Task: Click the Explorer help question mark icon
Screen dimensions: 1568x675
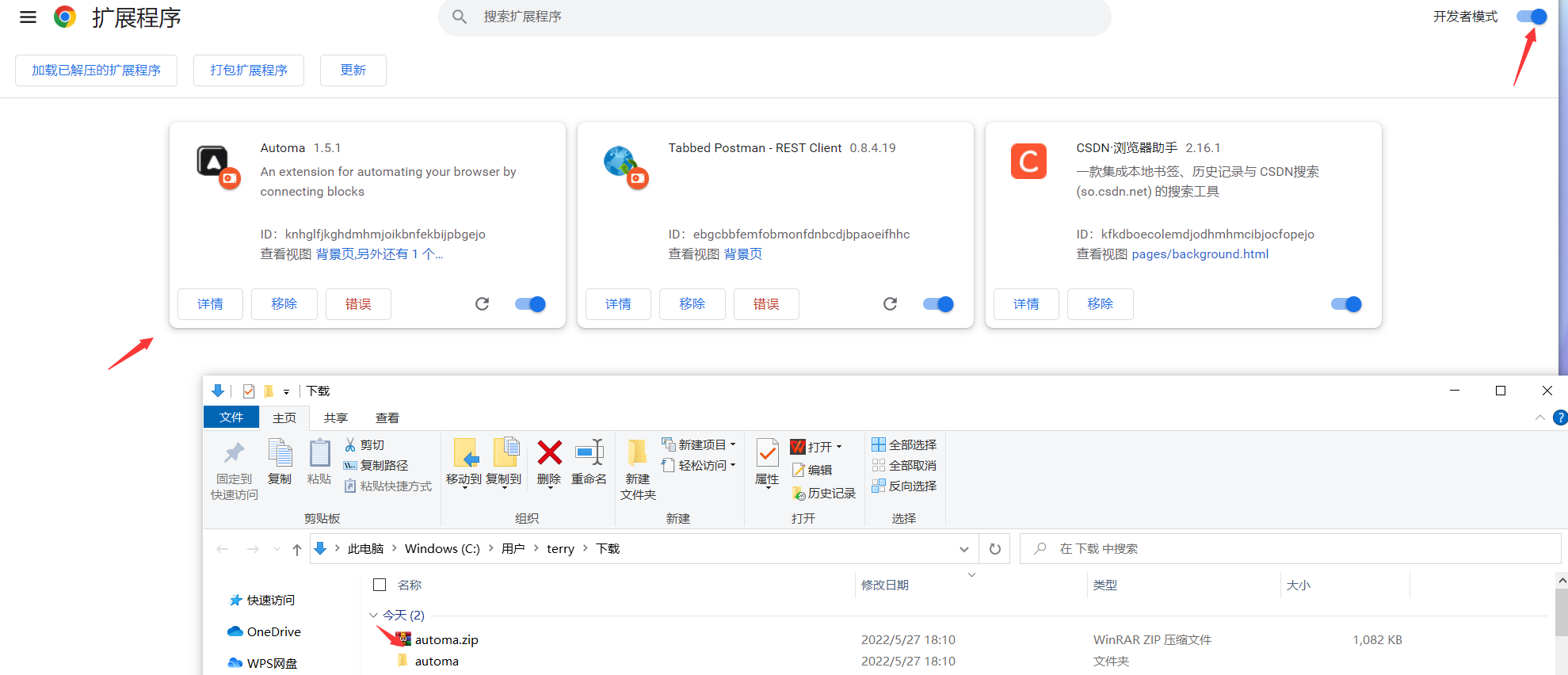Action: click(1561, 418)
